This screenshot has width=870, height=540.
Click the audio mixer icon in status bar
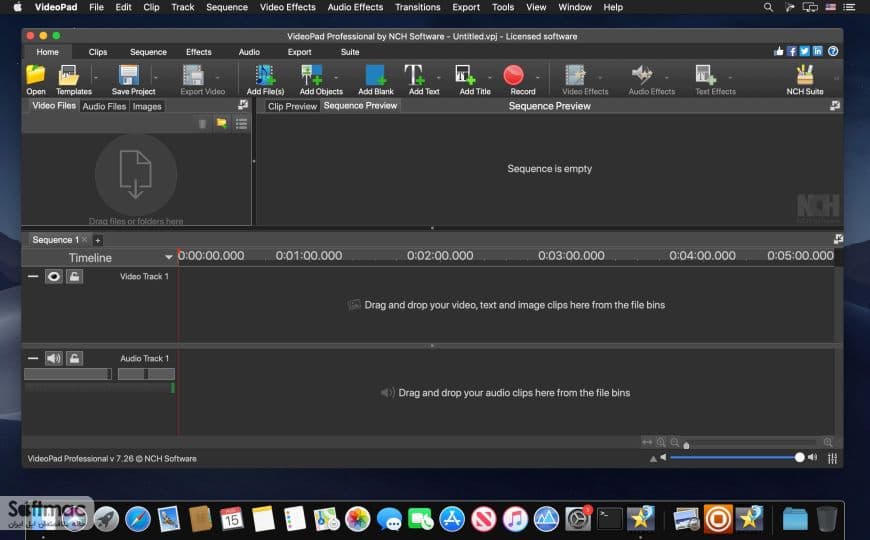[x=832, y=458]
